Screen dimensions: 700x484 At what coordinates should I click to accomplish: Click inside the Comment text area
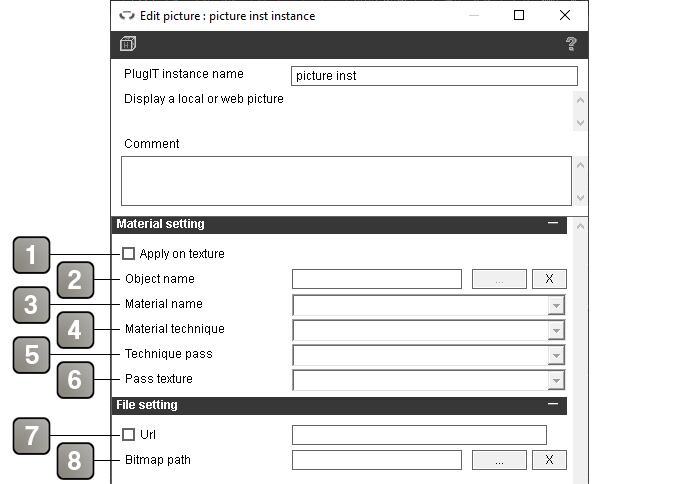(x=346, y=181)
